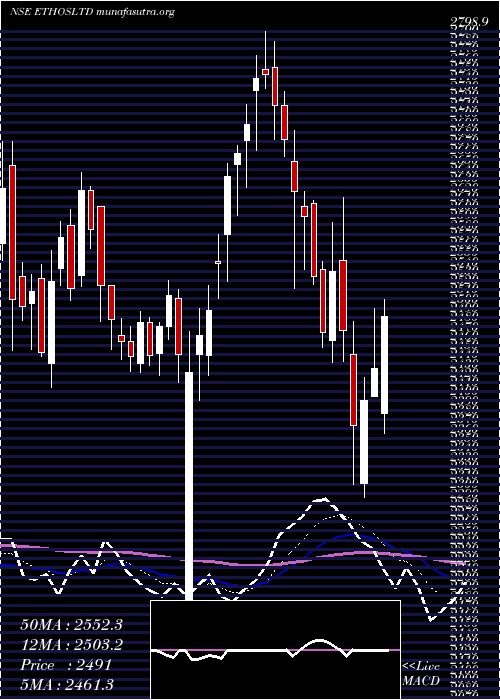
Task: Click the NSE ETHOSLTD munafasutra.org title text
Action: pos(92,12)
